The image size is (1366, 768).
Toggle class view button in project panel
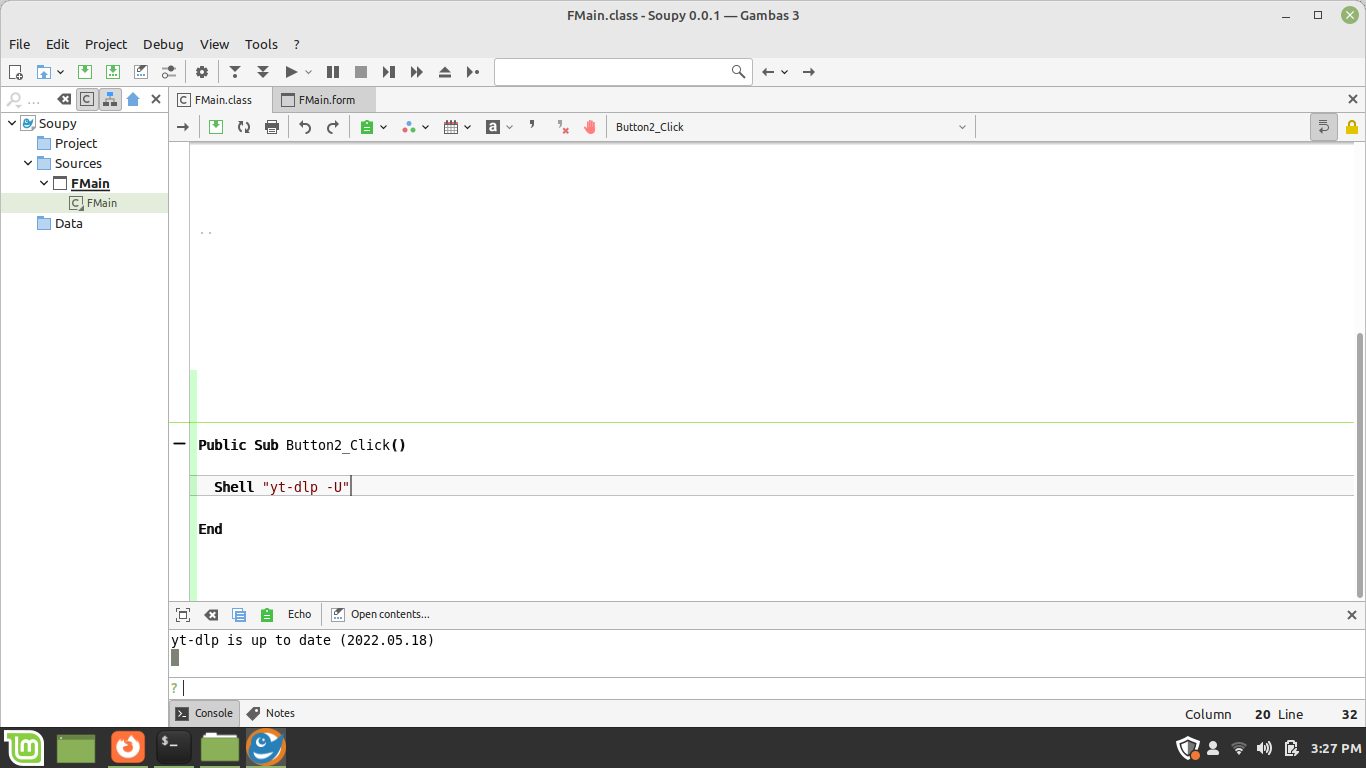(x=87, y=99)
